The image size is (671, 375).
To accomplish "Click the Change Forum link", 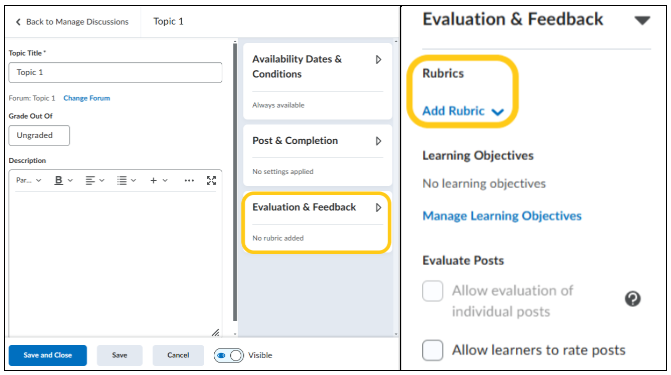I will pos(87,98).
